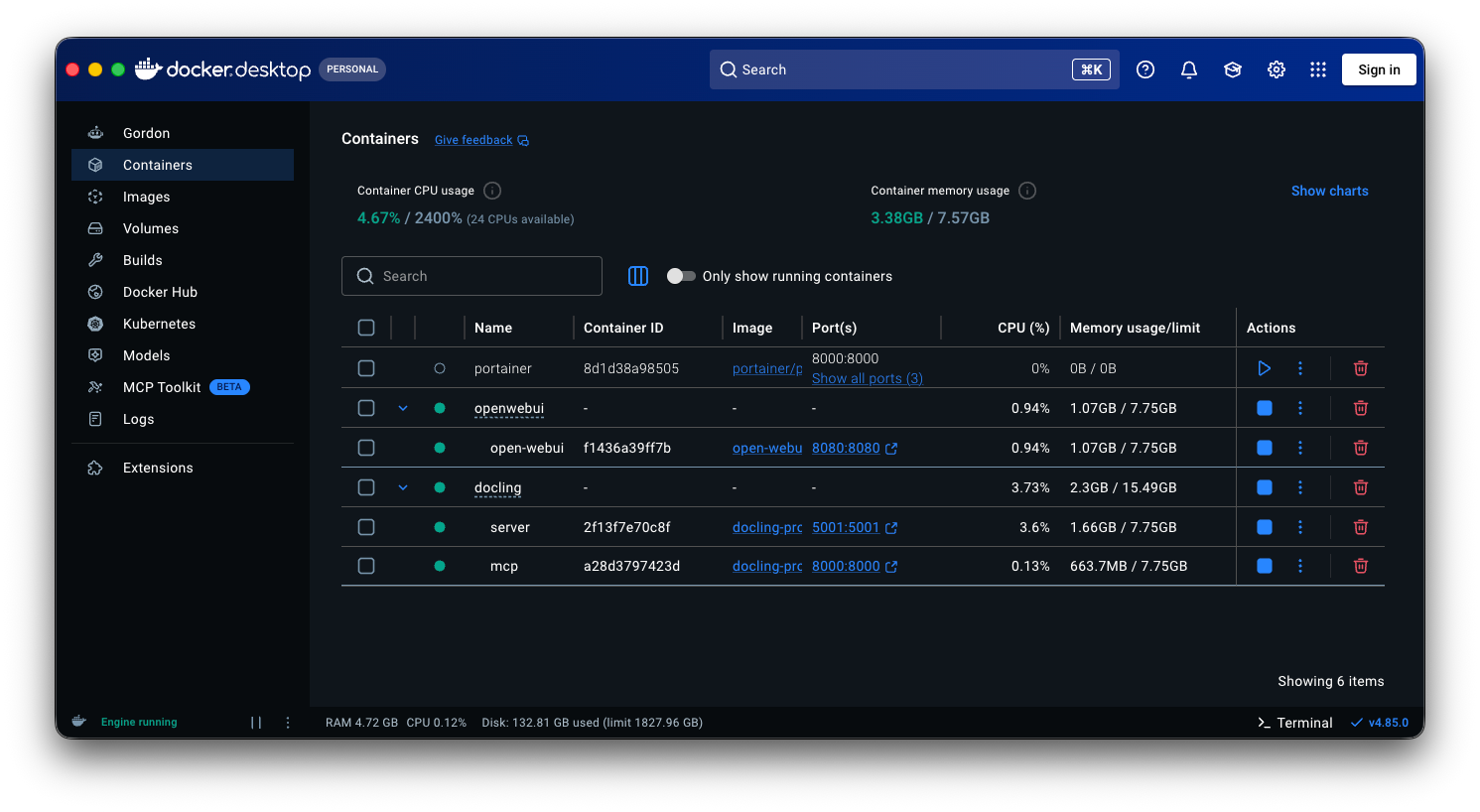1480x812 pixels.
Task: Select the docling stack checkbox
Action: (366, 487)
